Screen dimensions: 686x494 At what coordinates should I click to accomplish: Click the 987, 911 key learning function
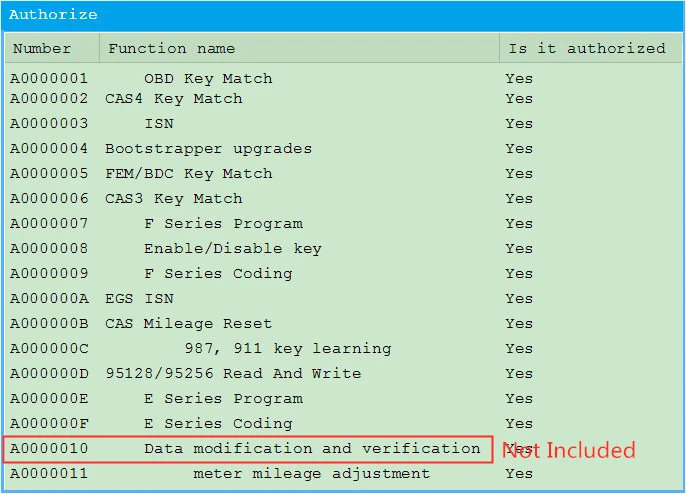[288, 349]
